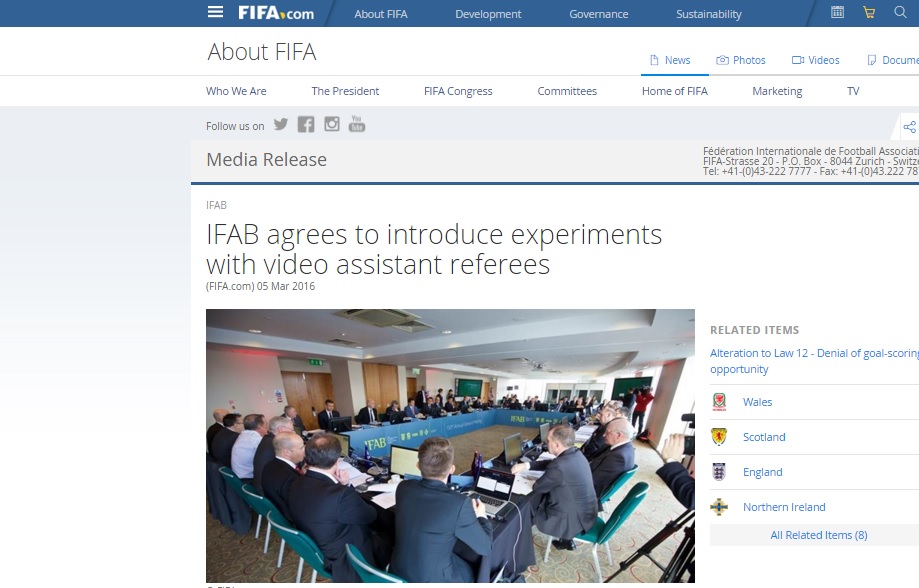This screenshot has width=919, height=588.
Task: Click the FIFA.com logo
Action: (x=275, y=12)
